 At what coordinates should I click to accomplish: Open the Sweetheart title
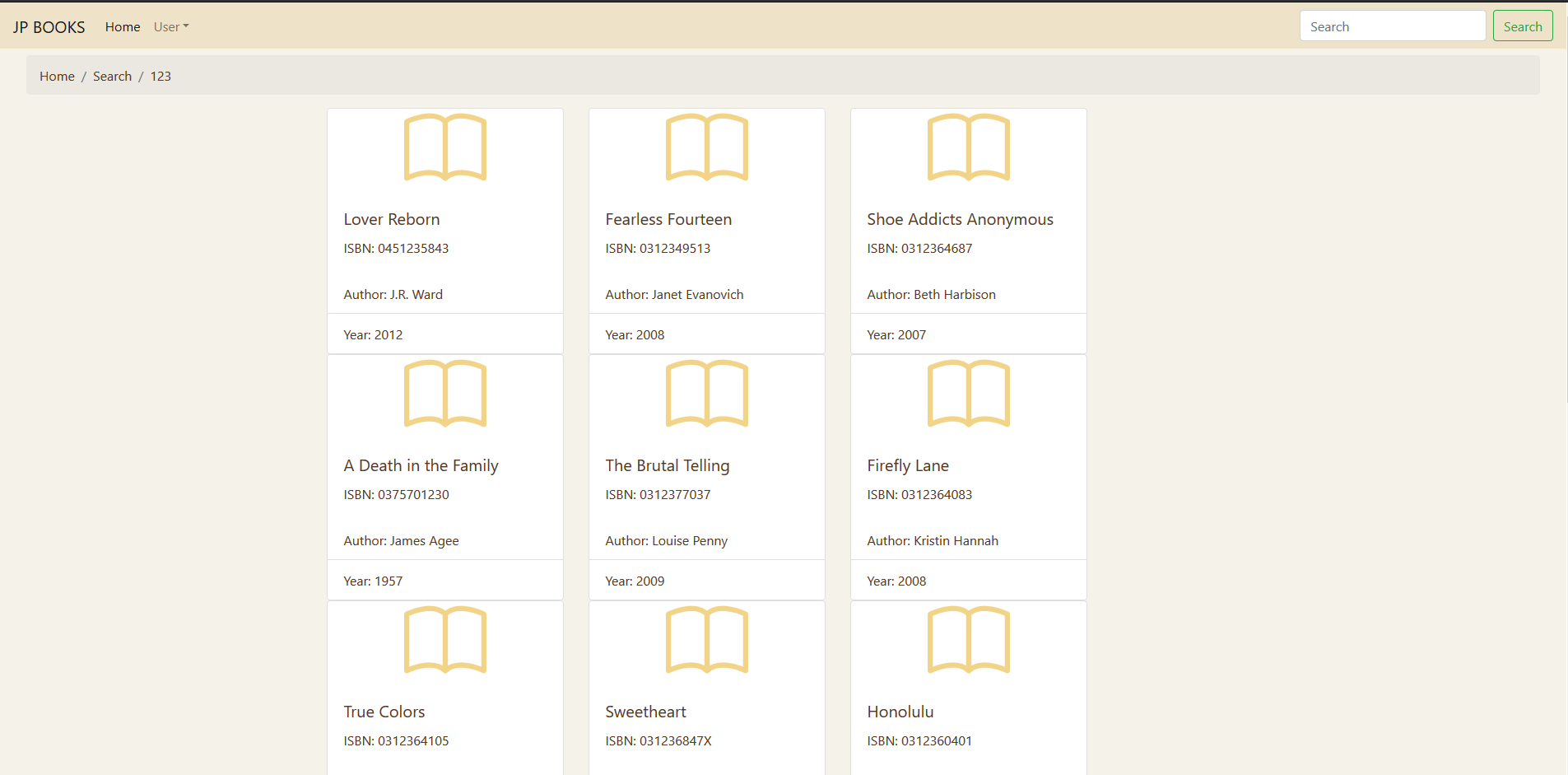click(x=645, y=712)
